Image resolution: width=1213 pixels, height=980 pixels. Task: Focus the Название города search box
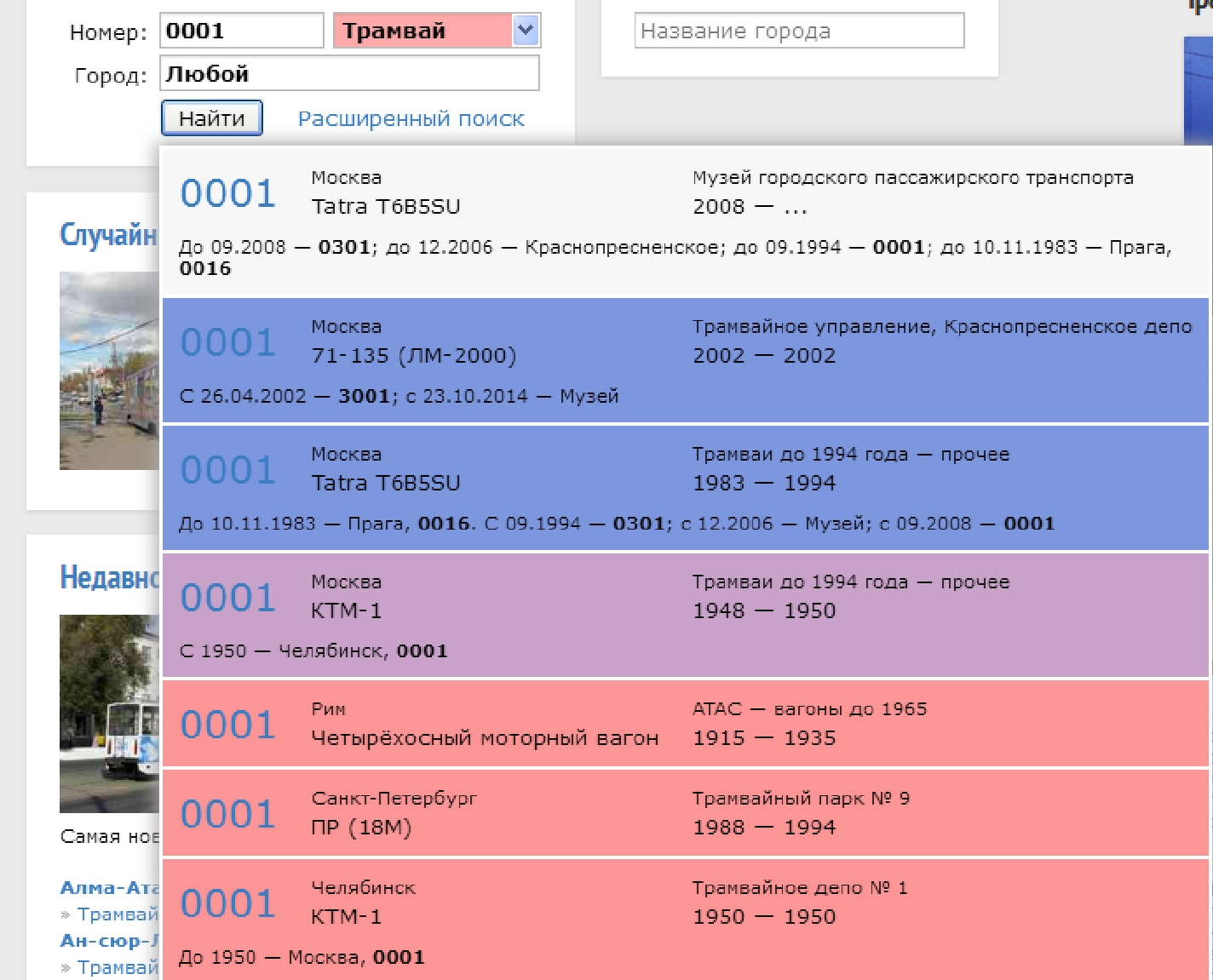(799, 32)
